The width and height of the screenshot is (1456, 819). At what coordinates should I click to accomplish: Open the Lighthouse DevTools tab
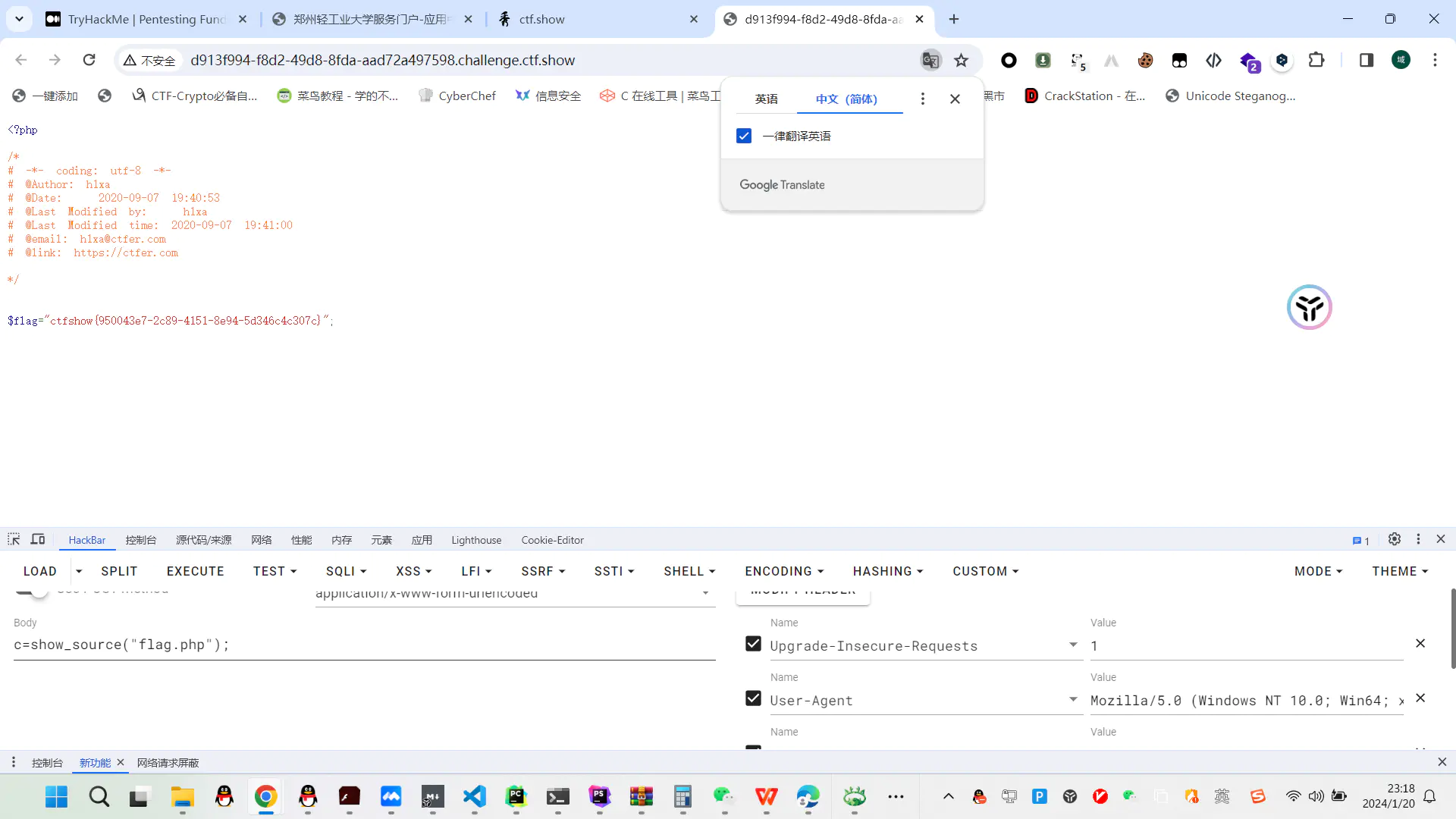(x=476, y=540)
